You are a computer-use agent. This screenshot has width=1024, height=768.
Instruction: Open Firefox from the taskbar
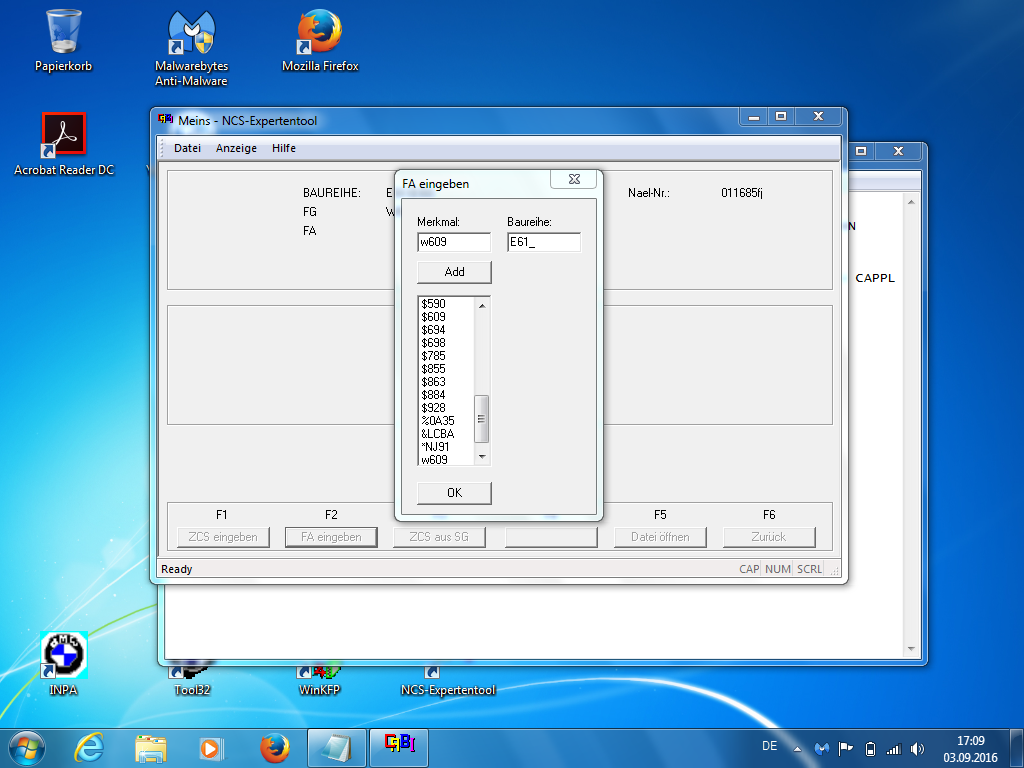tap(274, 748)
